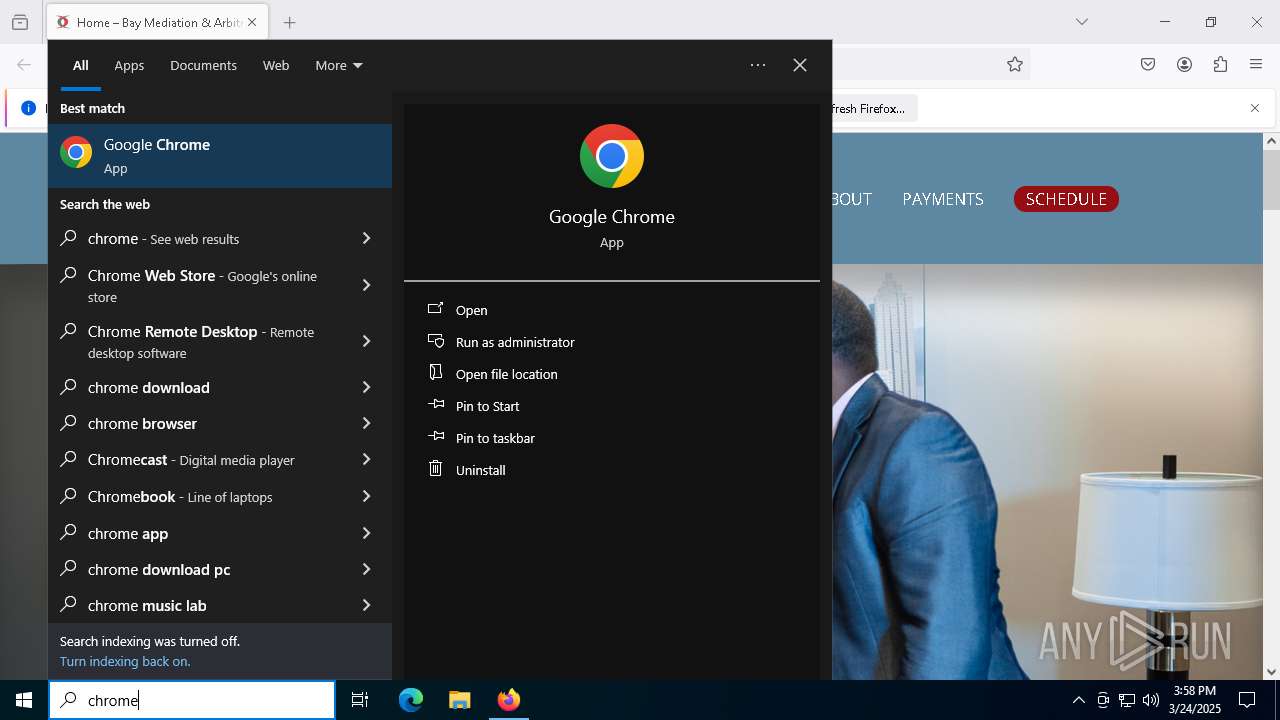Image resolution: width=1280 pixels, height=720 pixels.
Task: Expand arrow for chrome web results
Action: tap(366, 238)
